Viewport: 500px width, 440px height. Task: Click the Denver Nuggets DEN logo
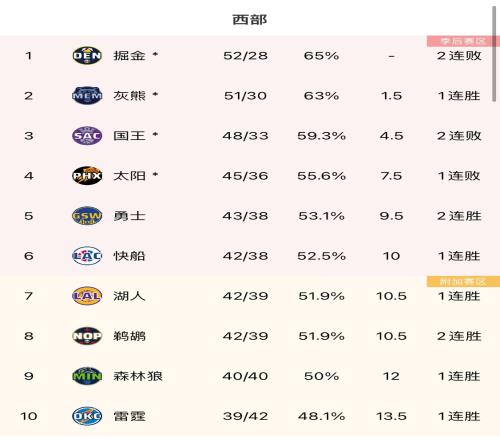pos(87,56)
